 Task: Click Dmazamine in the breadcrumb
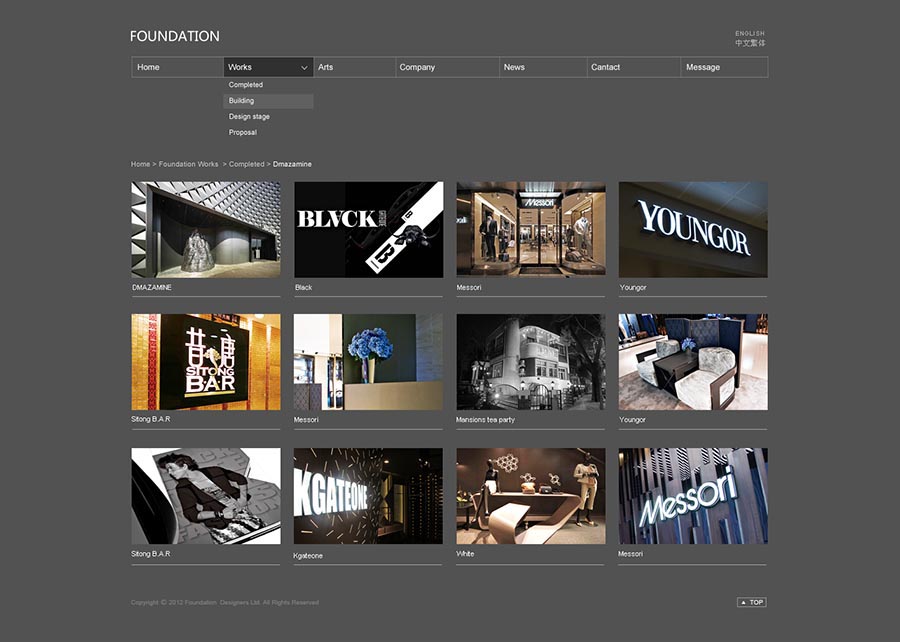tap(292, 164)
